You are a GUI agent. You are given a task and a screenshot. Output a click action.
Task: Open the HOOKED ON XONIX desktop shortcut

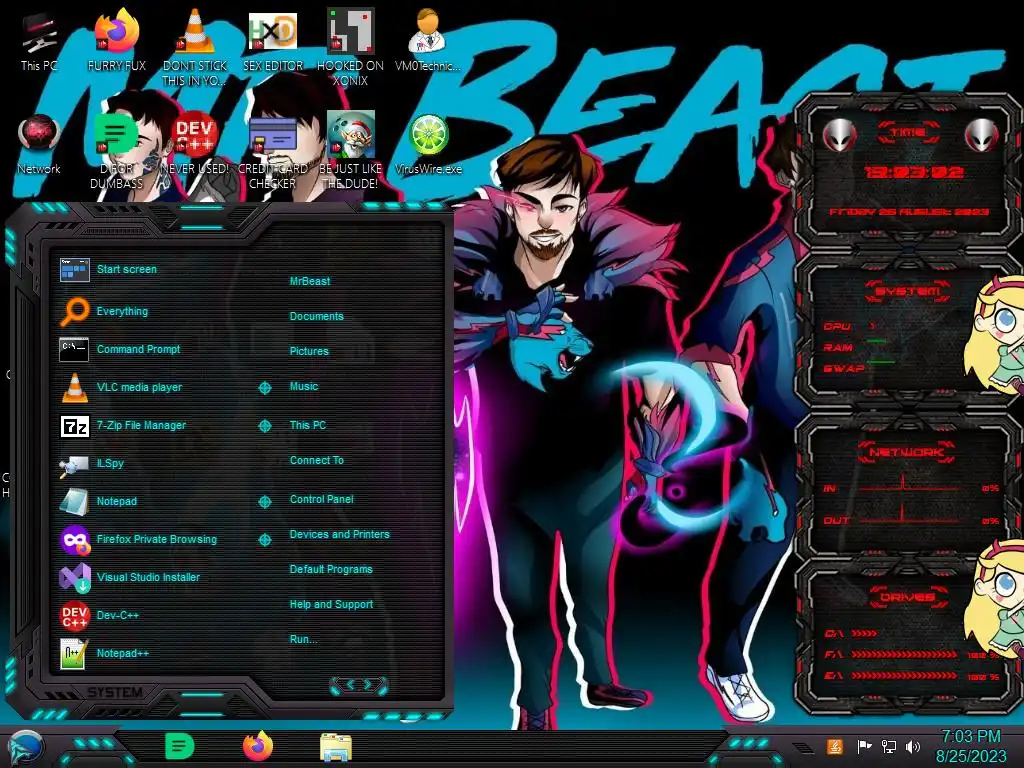[x=350, y=47]
